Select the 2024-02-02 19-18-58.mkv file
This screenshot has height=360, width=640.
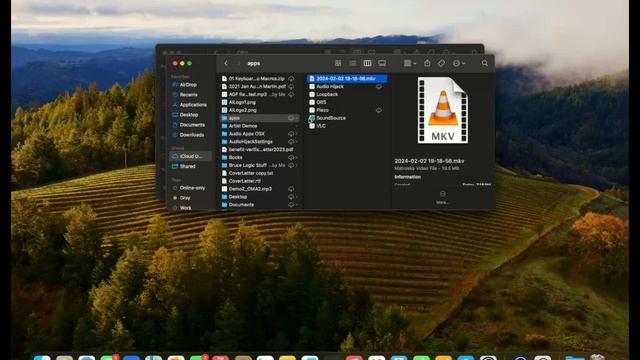coord(347,78)
